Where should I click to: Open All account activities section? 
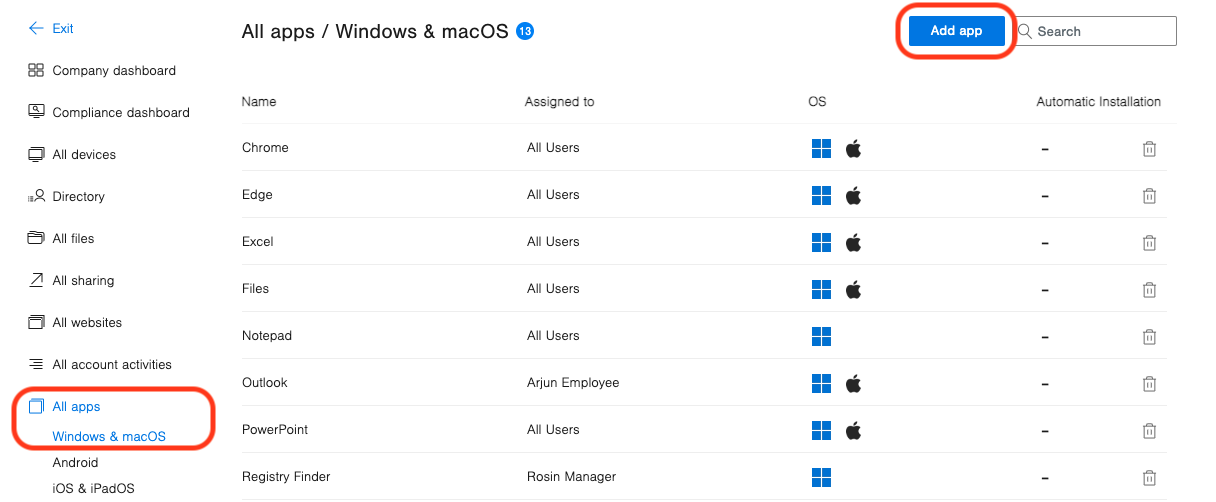[x=112, y=365]
